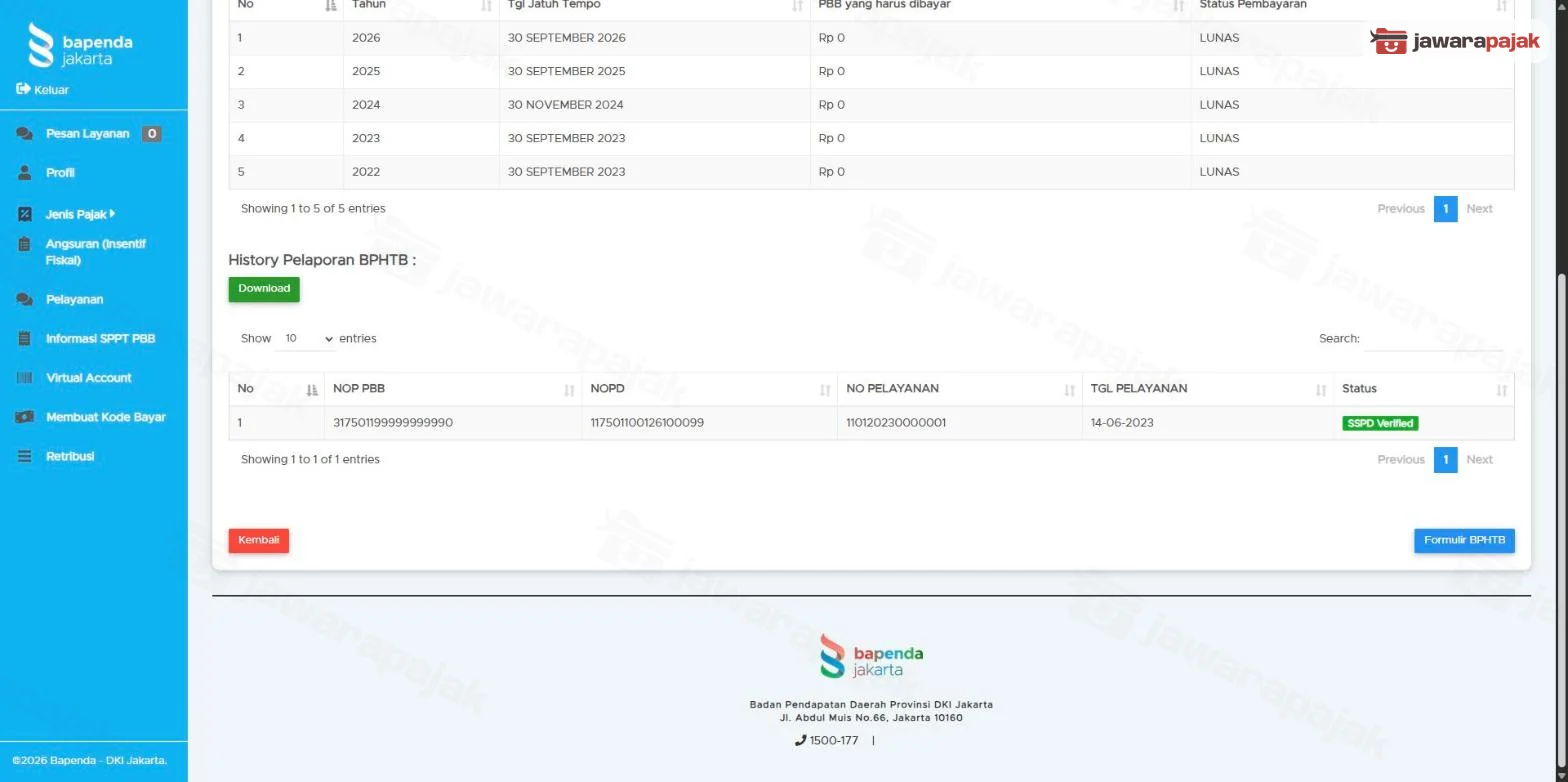
Task: Open the Pelayanan menu item
Action: tap(74, 299)
